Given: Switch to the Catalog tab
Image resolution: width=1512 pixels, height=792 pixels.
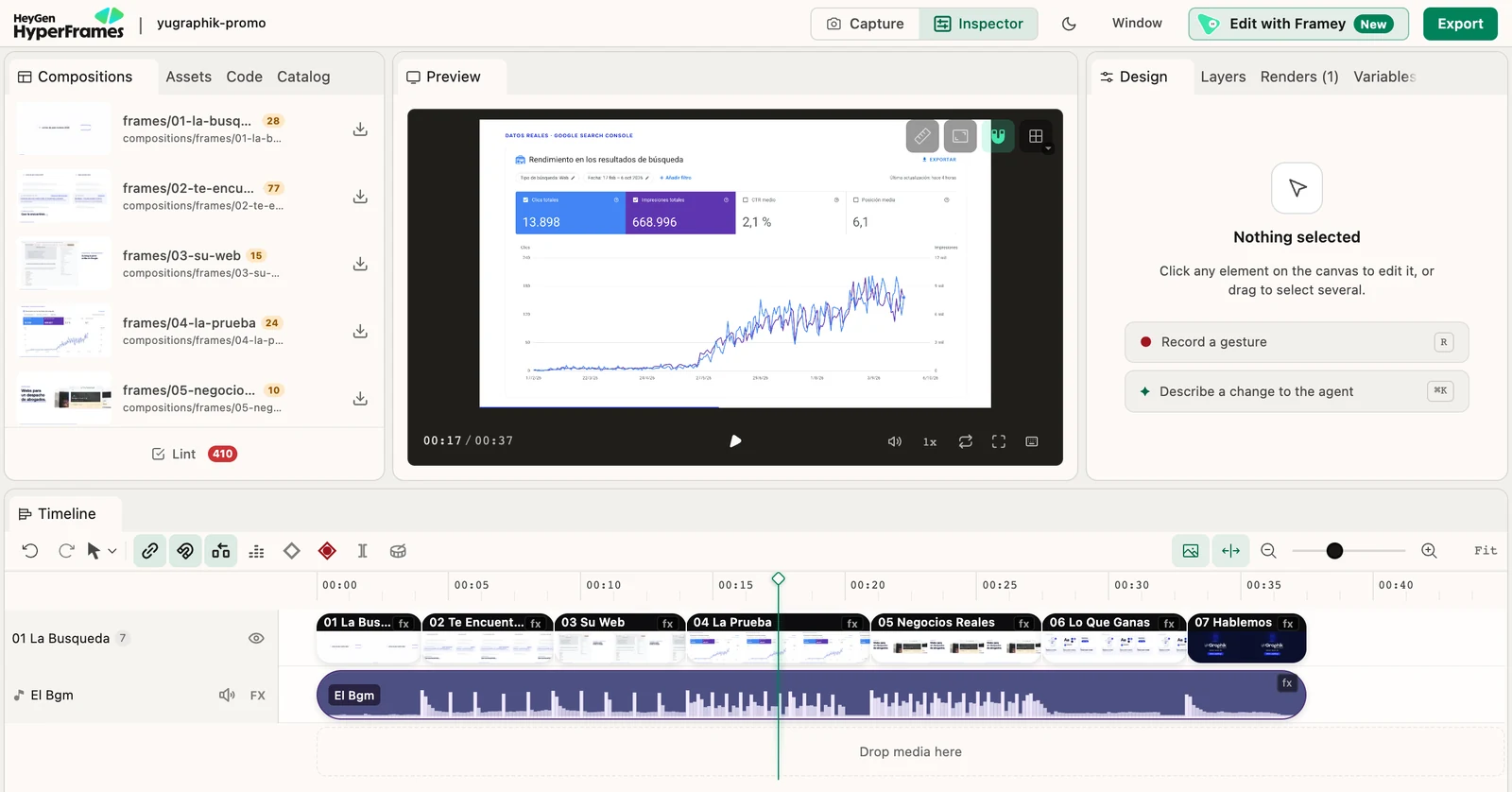Looking at the screenshot, I should pos(303,77).
